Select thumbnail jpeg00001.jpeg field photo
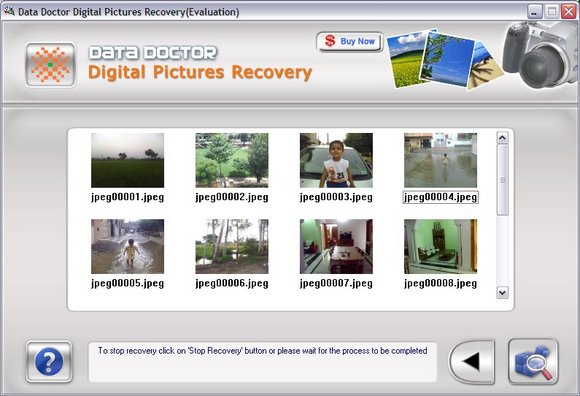 [x=128, y=160]
